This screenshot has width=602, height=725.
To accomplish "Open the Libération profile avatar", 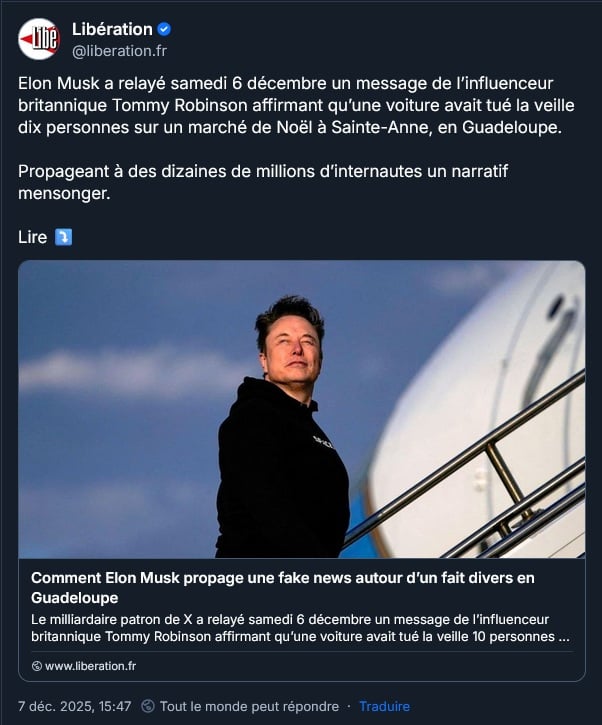I will 39,39.
